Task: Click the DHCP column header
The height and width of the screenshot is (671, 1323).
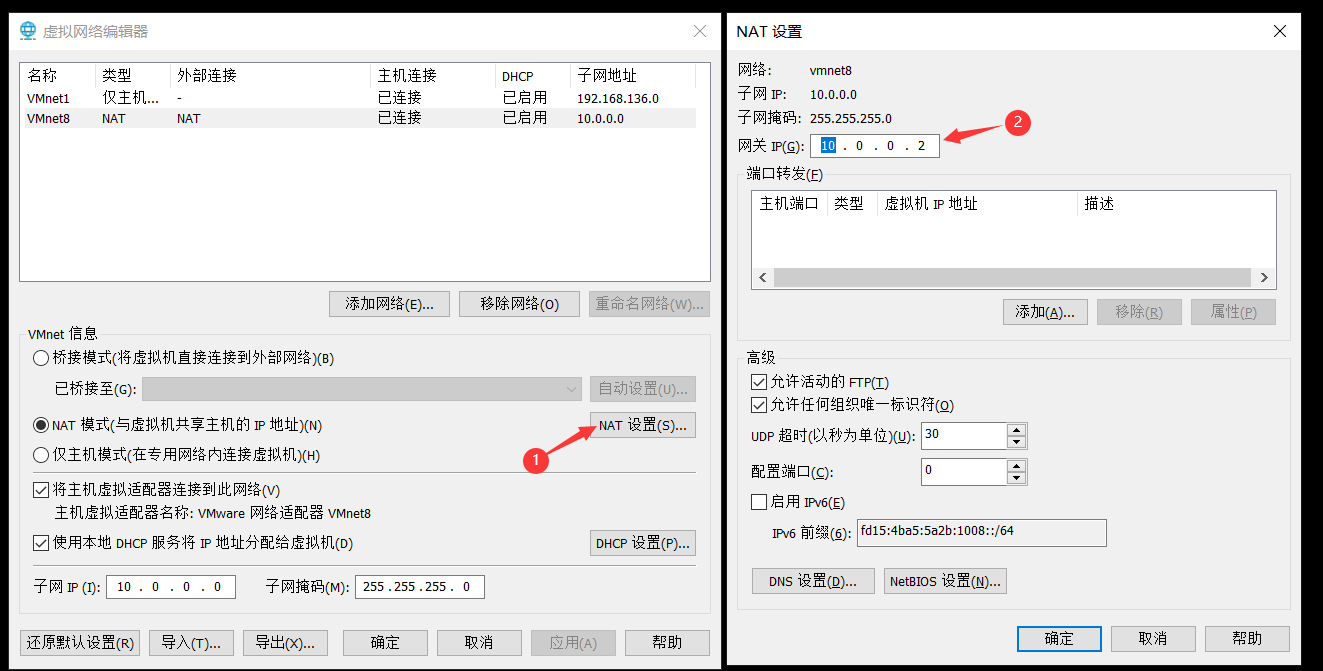Action: pyautogui.click(x=534, y=76)
